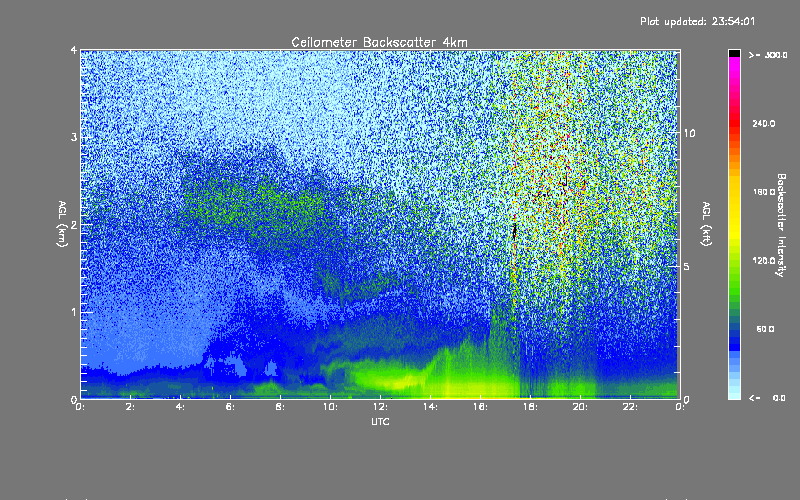Click the "60.0" colorbar label
This screenshot has height=500, width=800.
point(765,329)
